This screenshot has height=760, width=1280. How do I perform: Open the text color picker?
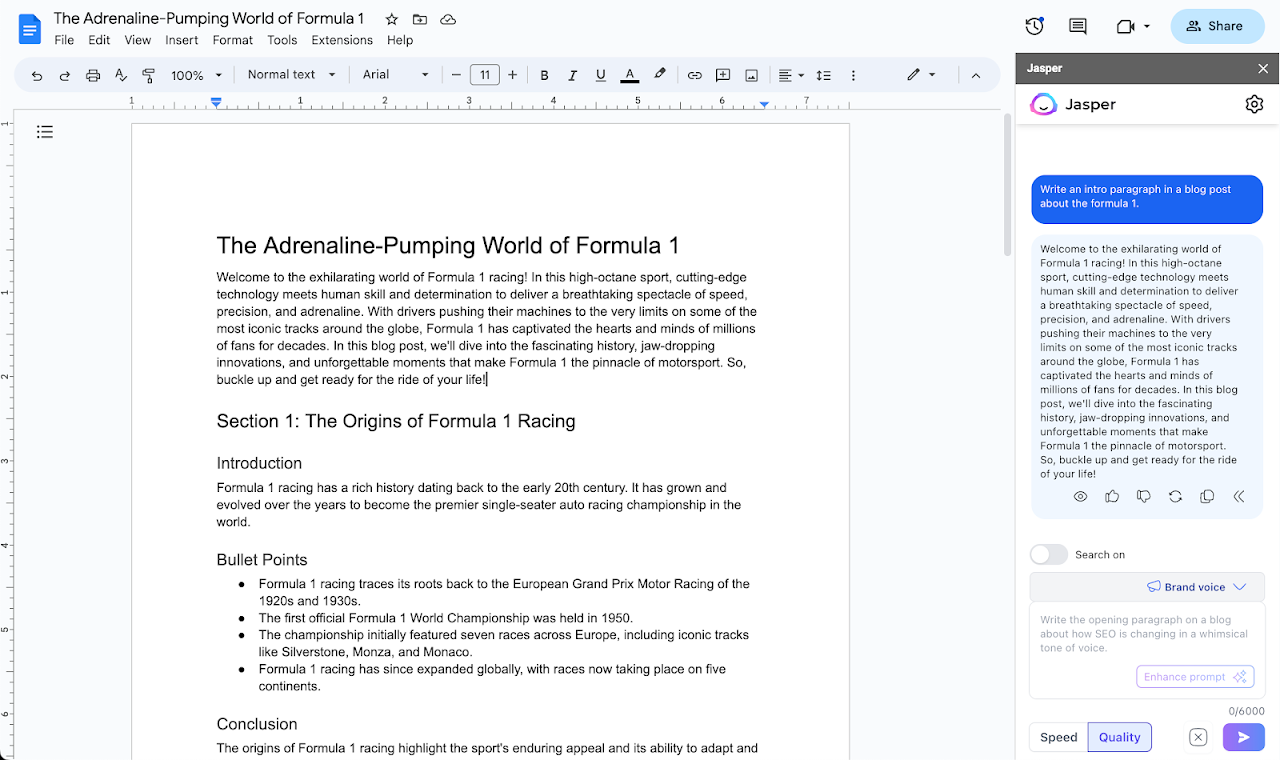[x=629, y=75]
